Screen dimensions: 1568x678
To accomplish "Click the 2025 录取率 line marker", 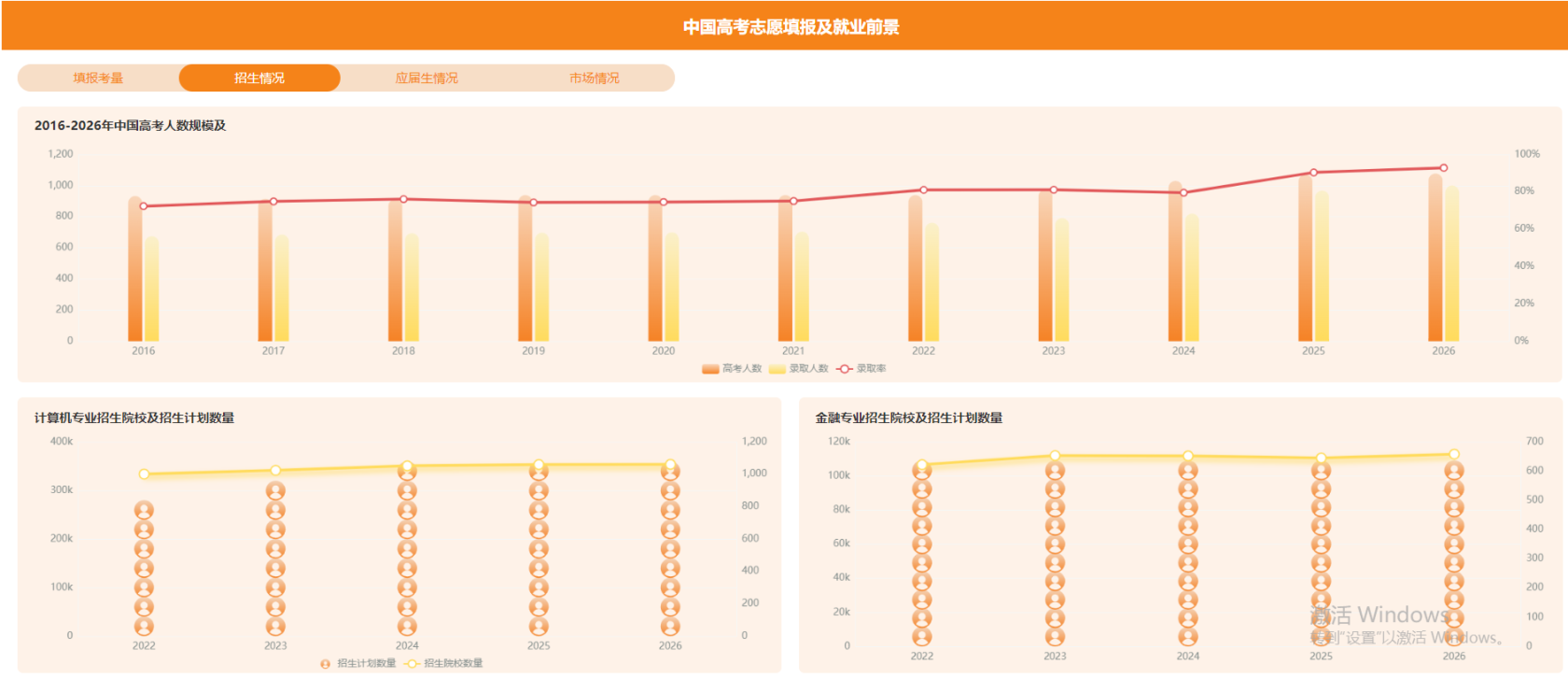I will pyautogui.click(x=1314, y=173).
